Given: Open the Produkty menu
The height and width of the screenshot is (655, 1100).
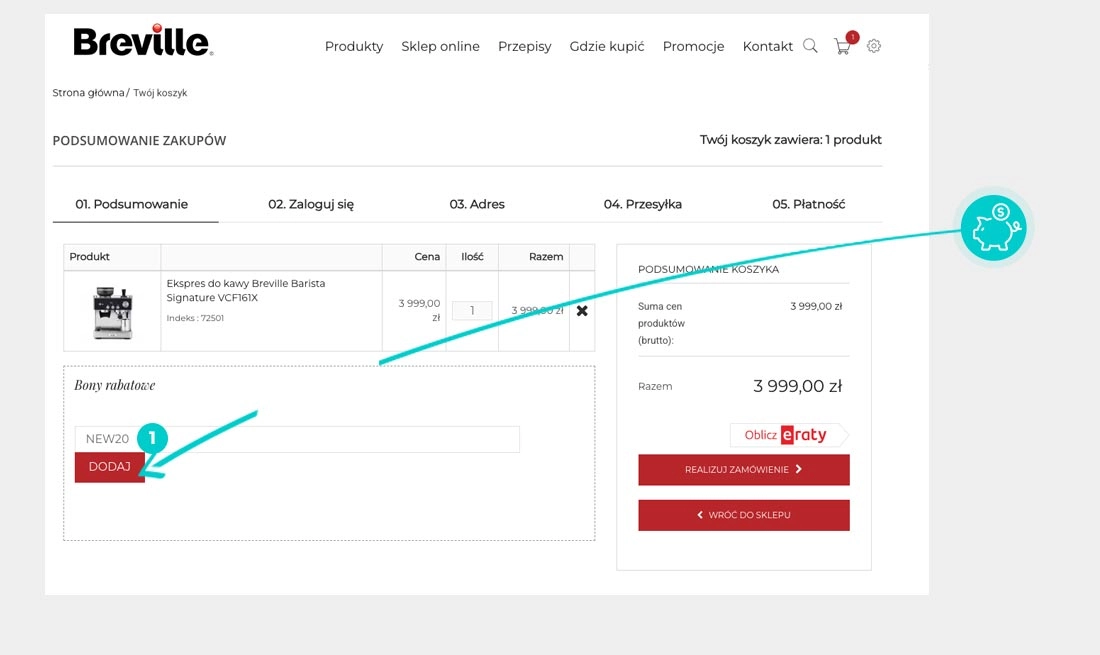Looking at the screenshot, I should point(354,46).
